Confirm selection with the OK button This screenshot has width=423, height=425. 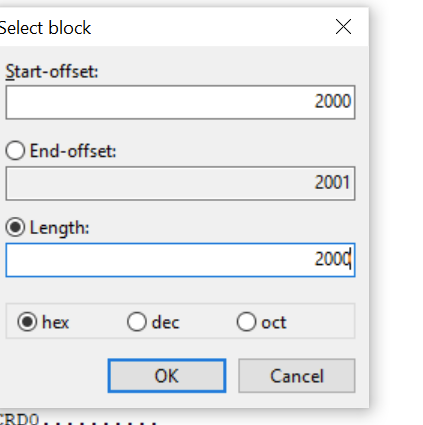click(167, 376)
